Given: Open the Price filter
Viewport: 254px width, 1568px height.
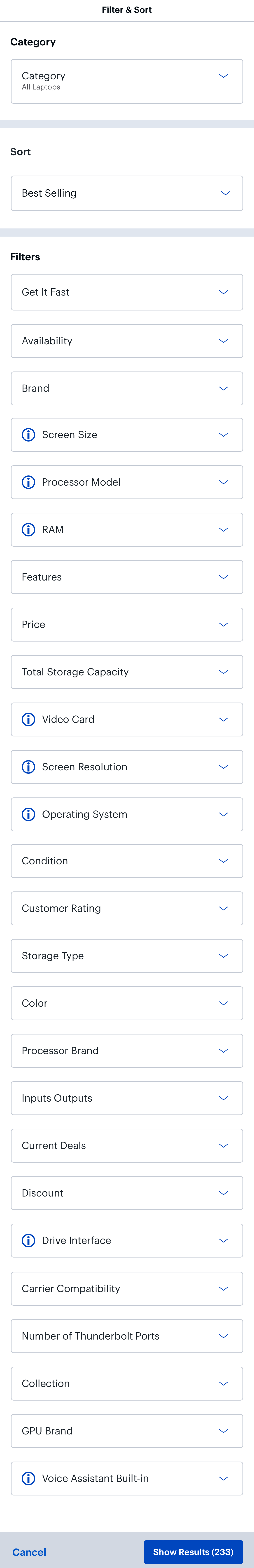Looking at the screenshot, I should point(126,625).
